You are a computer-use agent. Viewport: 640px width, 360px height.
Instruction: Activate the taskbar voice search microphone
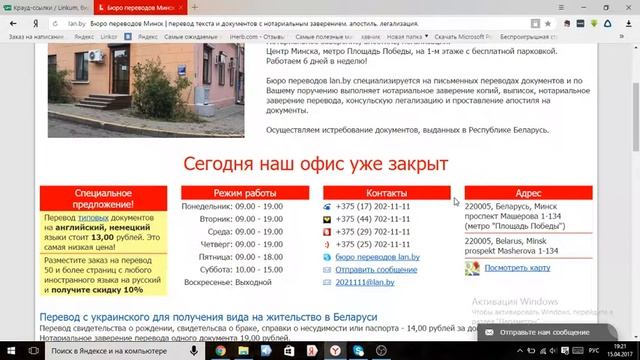coord(194,351)
